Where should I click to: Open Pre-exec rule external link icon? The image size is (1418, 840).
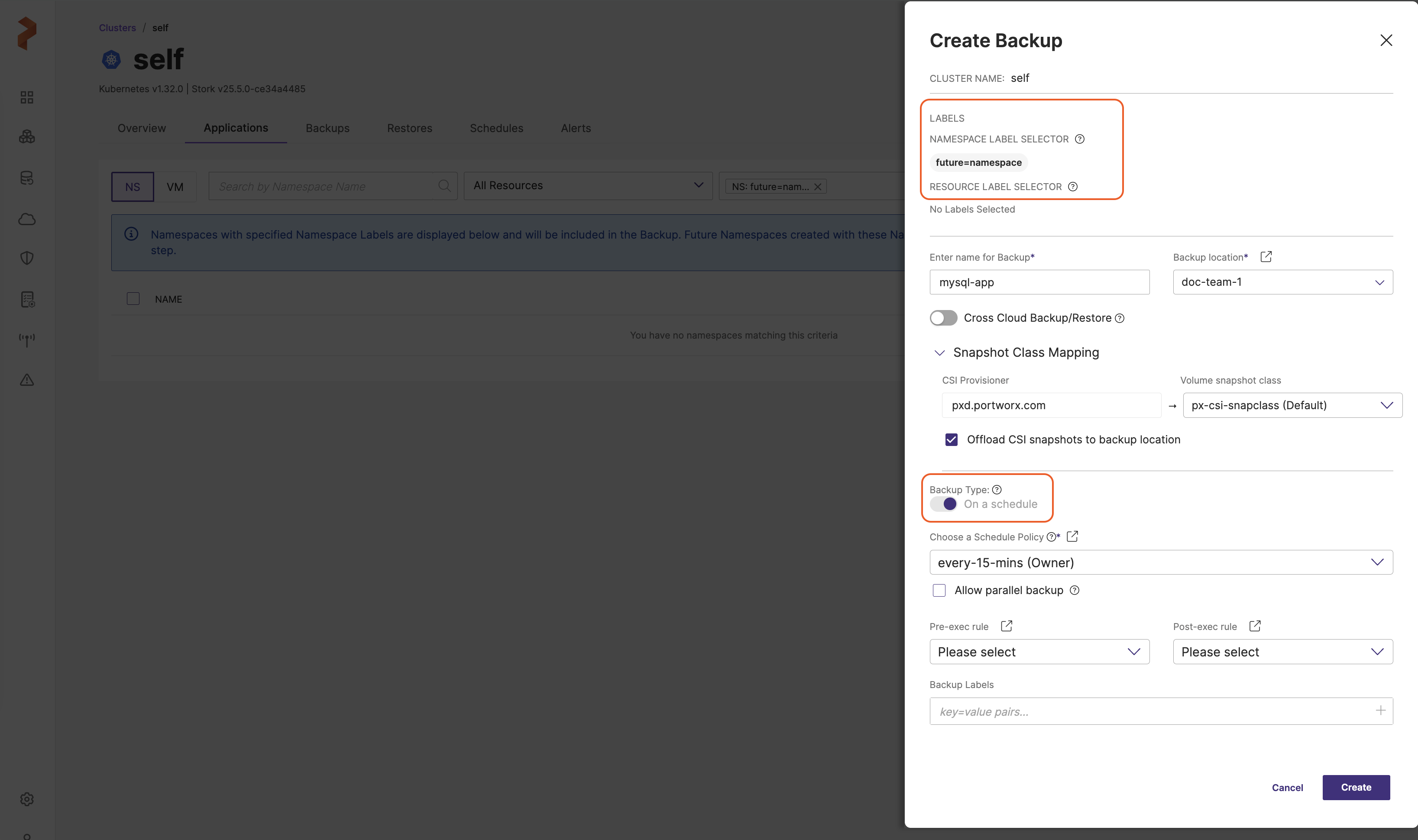(1006, 626)
